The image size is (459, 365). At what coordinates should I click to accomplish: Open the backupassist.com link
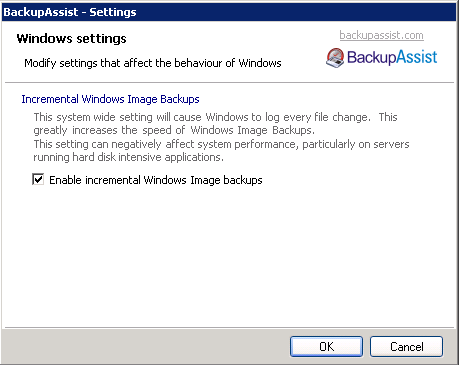pyautogui.click(x=381, y=35)
